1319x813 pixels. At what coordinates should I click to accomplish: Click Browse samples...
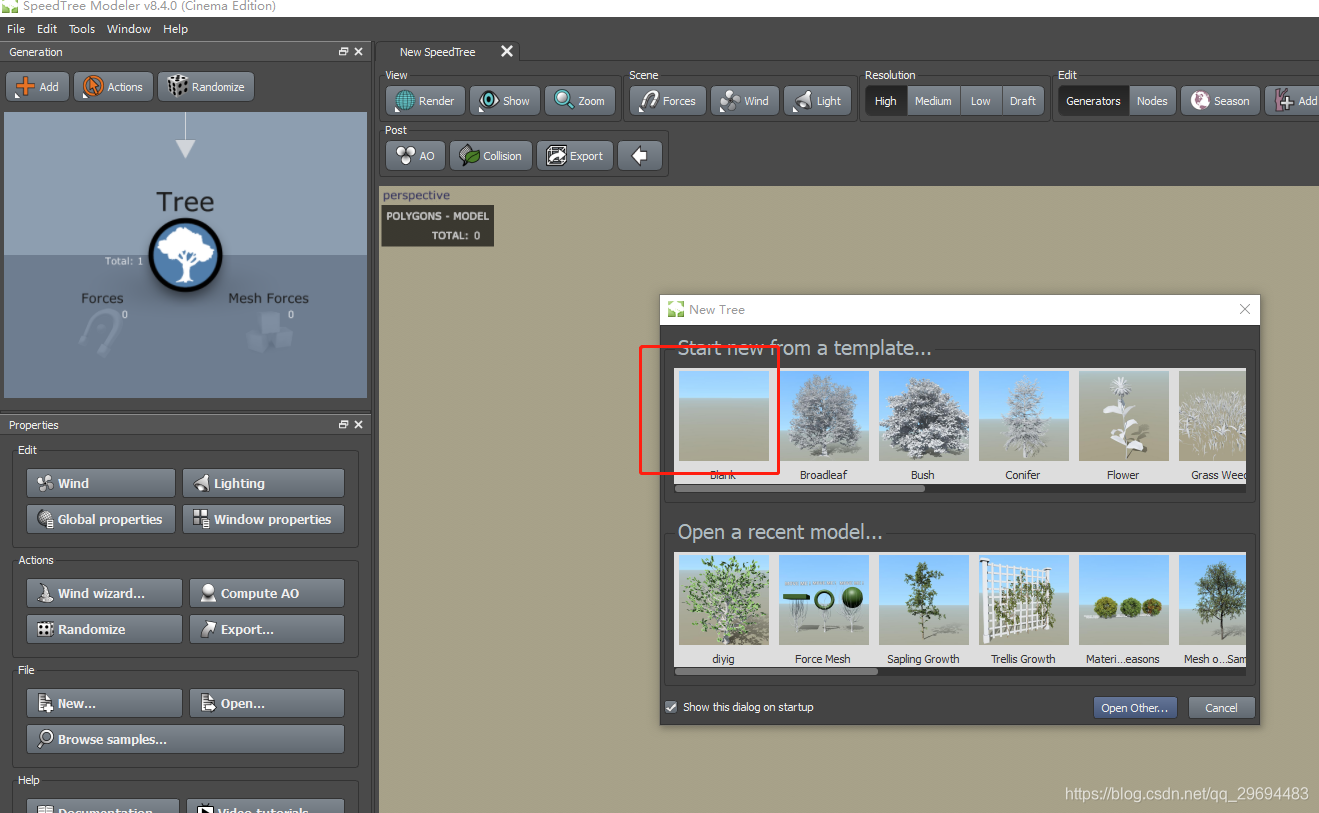(185, 739)
